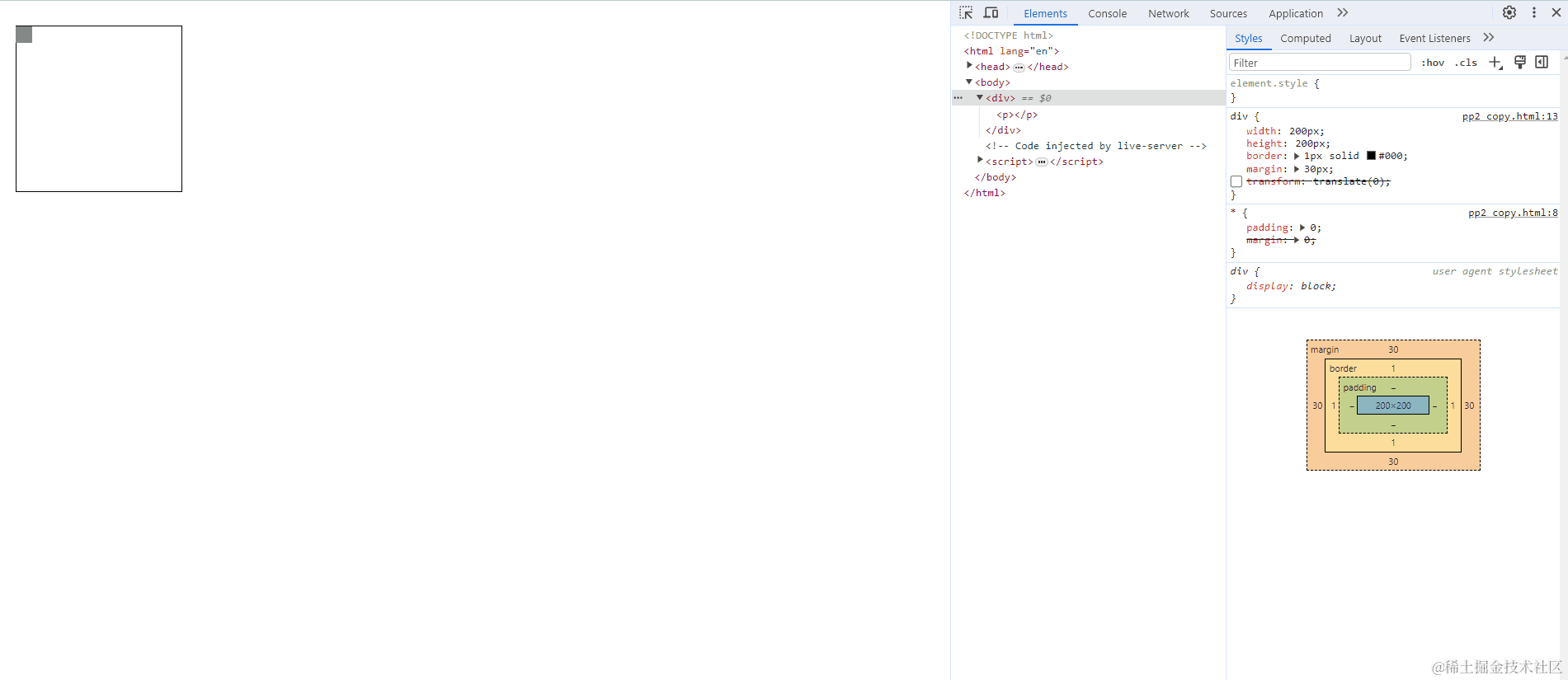Screen dimensions: 1568x680
Task: Open the Application tab
Action: click(1296, 13)
